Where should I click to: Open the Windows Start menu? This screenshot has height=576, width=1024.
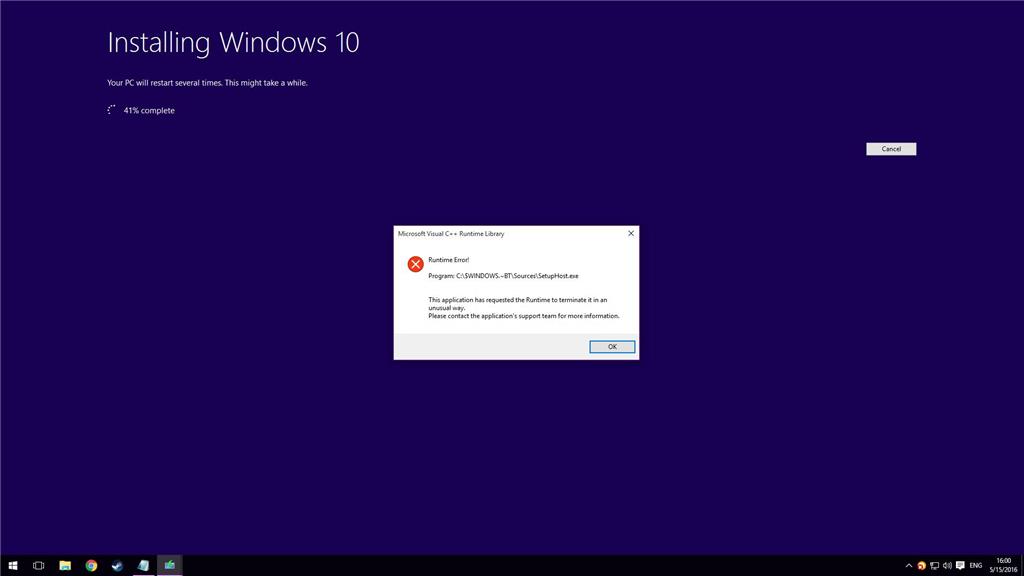click(13, 566)
